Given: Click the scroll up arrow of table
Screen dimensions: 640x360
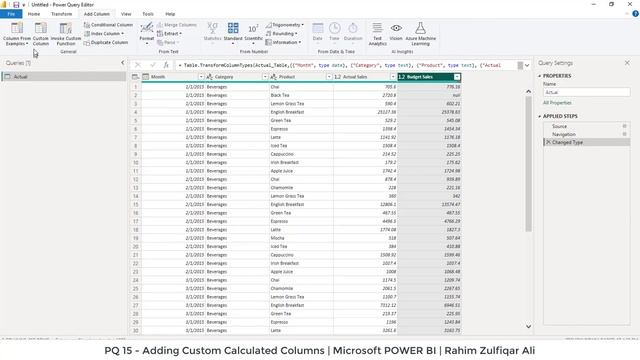Looking at the screenshot, I should pos(528,91).
